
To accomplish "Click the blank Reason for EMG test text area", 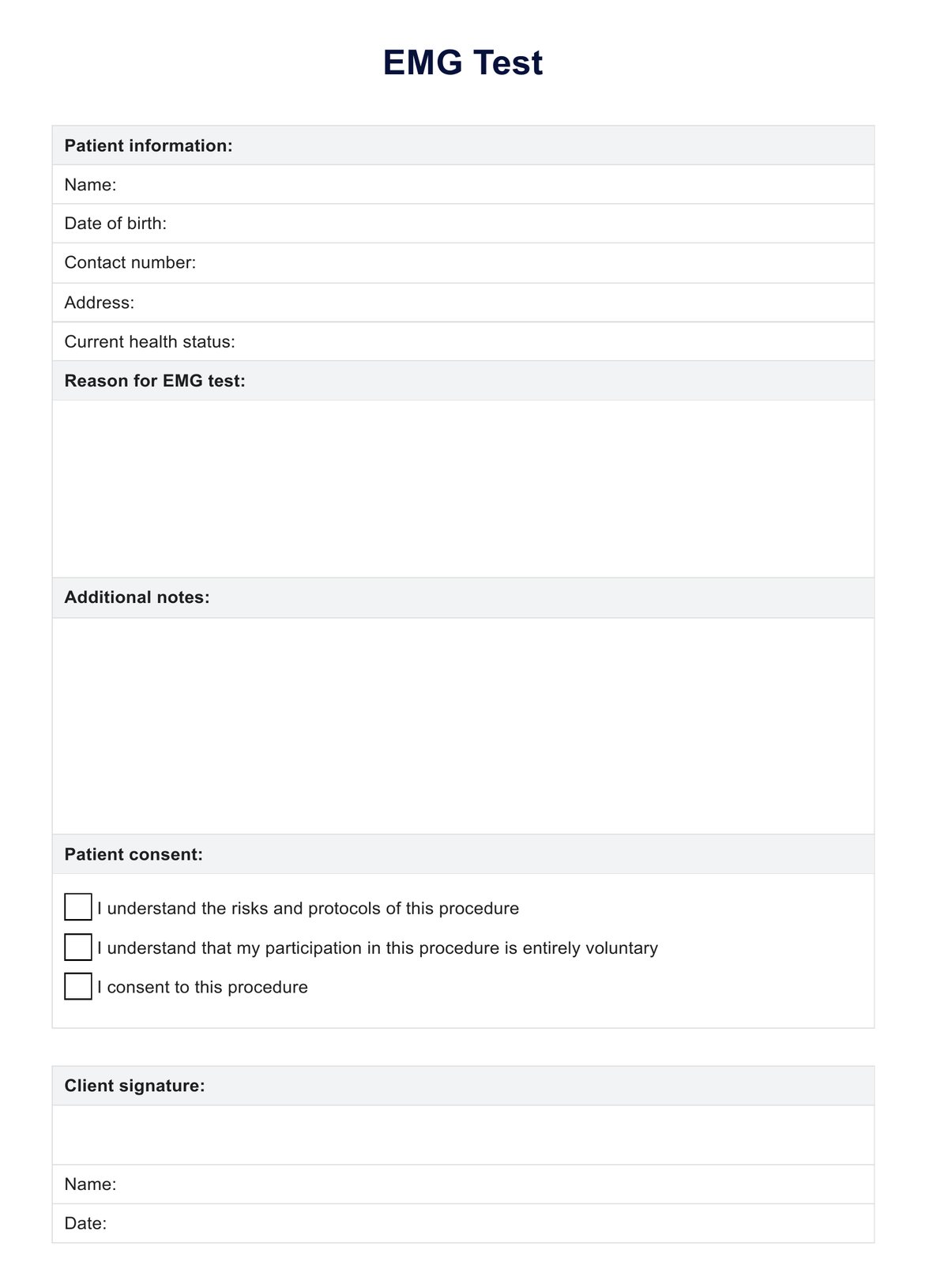I will pyautogui.click(x=463, y=488).
